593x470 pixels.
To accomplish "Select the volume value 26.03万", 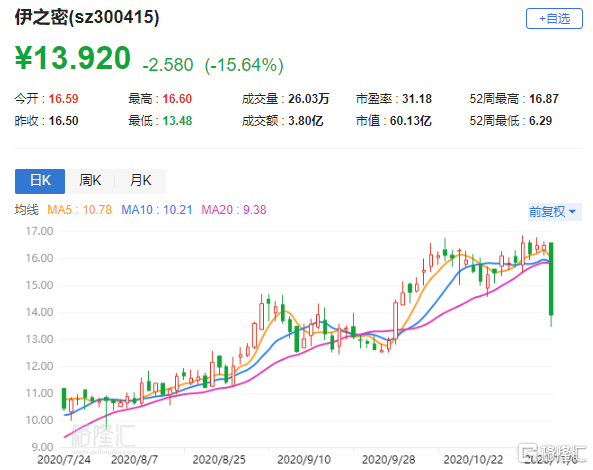I will click(309, 99).
